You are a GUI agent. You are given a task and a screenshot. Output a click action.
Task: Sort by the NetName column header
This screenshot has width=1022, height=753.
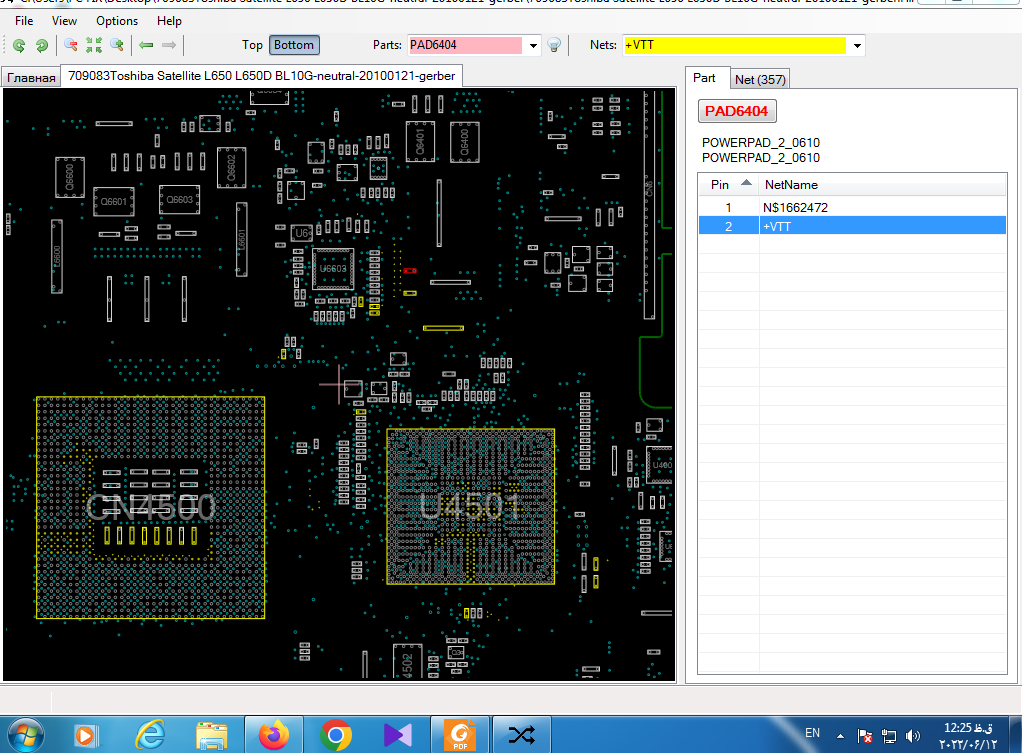point(883,185)
